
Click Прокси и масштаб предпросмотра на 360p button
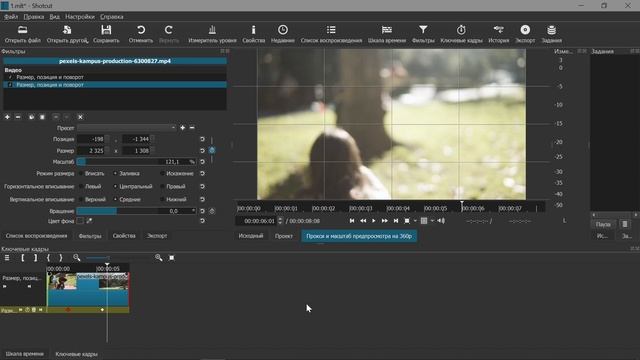coord(359,236)
